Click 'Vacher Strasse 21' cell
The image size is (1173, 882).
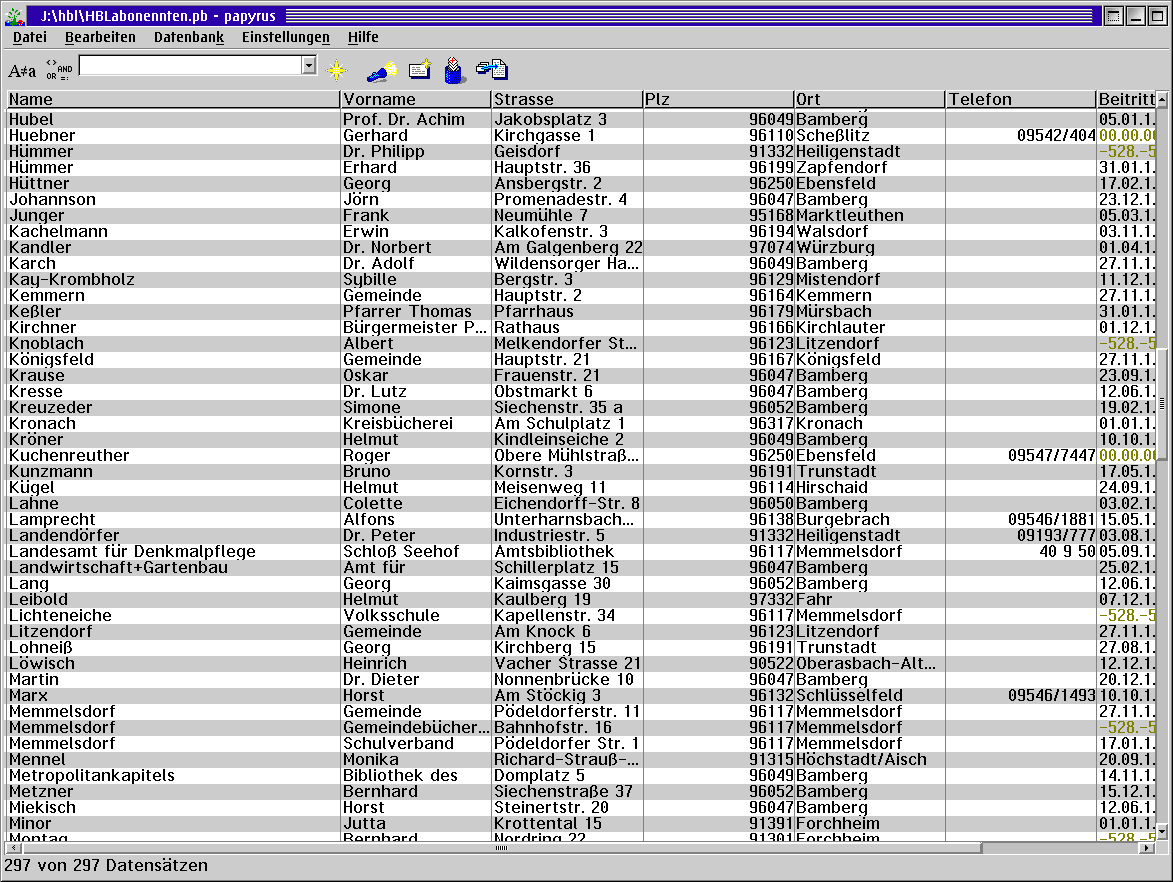[567, 664]
